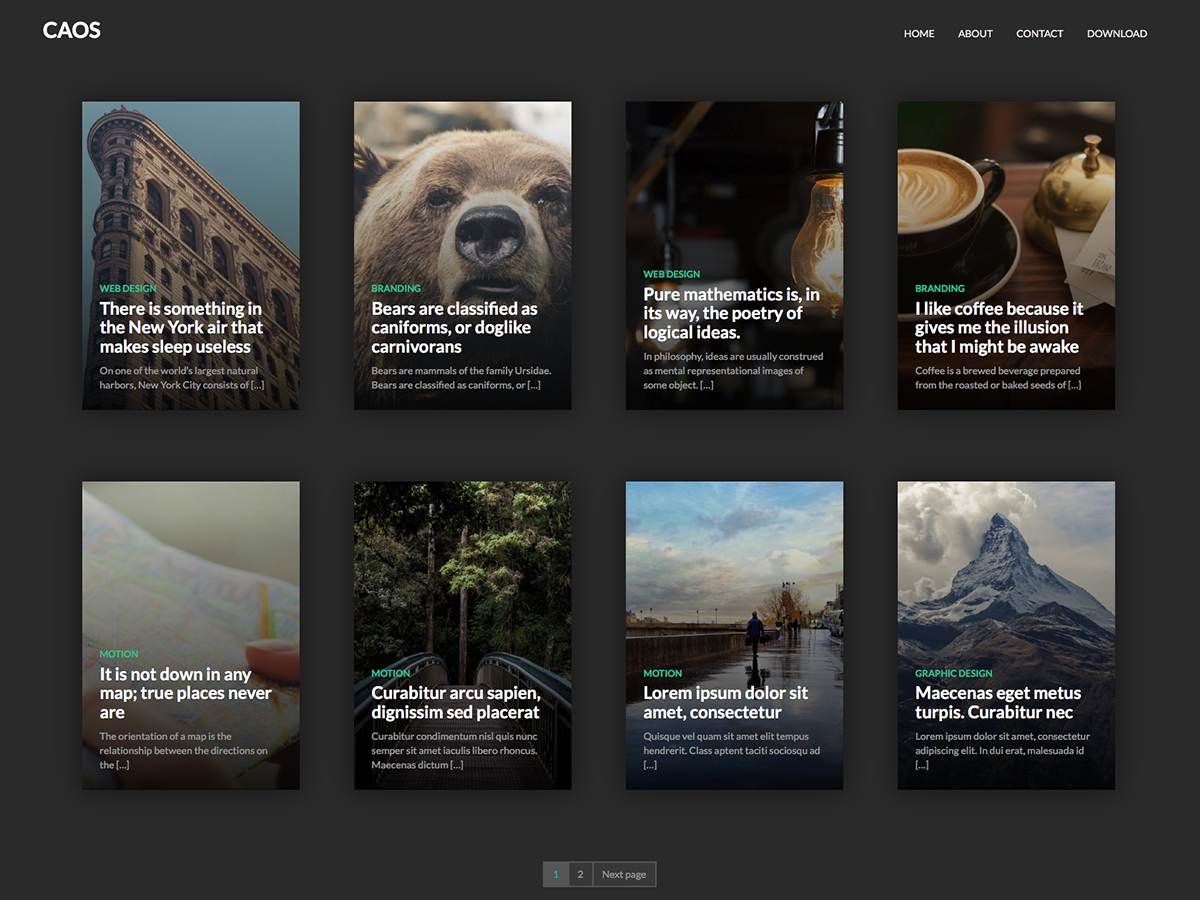Open 'I like coffee' article
The width and height of the screenshot is (1200, 900).
coord(1000,327)
